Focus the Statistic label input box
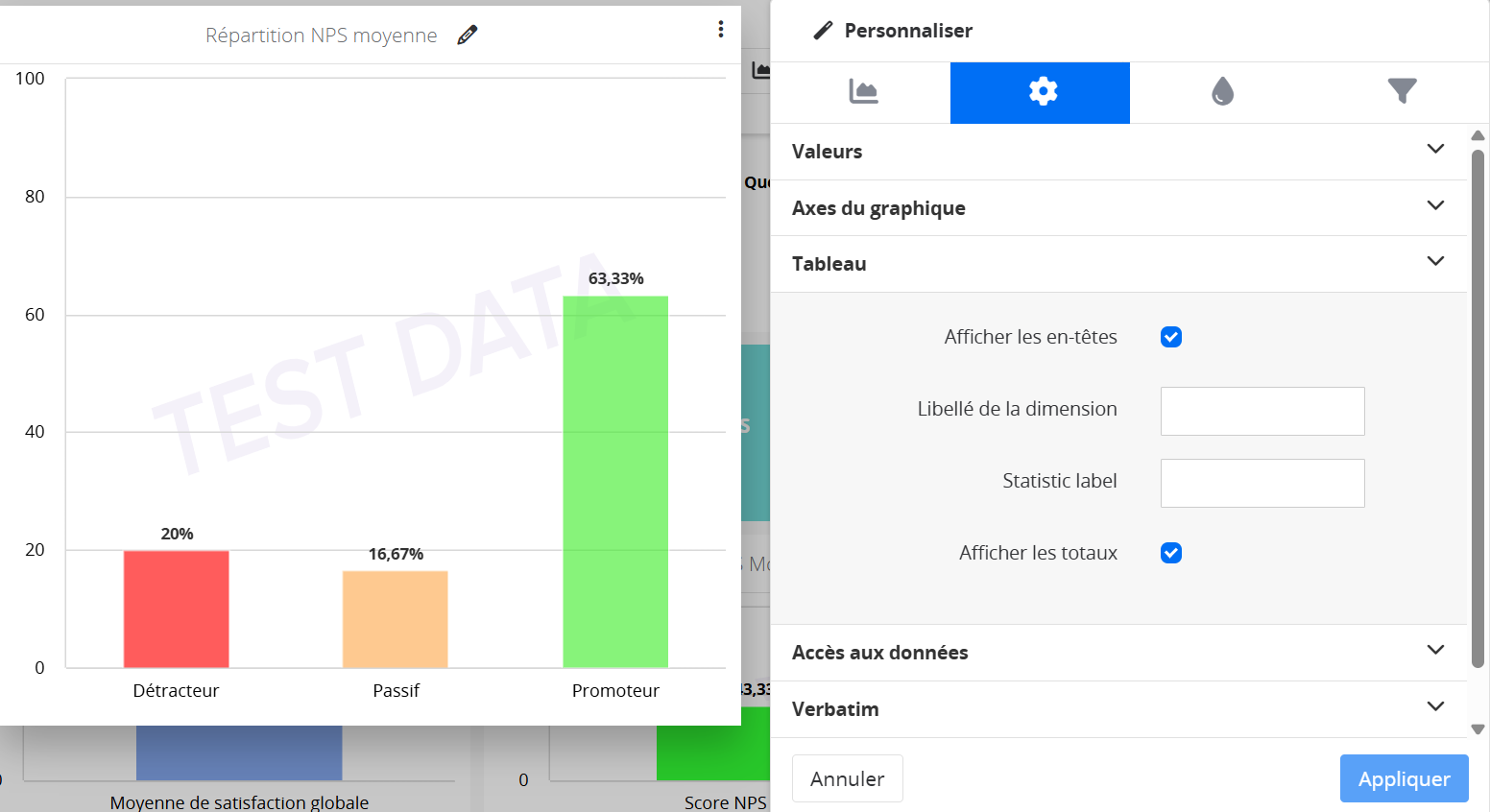Screen dimensions: 1490x812 1262,483
